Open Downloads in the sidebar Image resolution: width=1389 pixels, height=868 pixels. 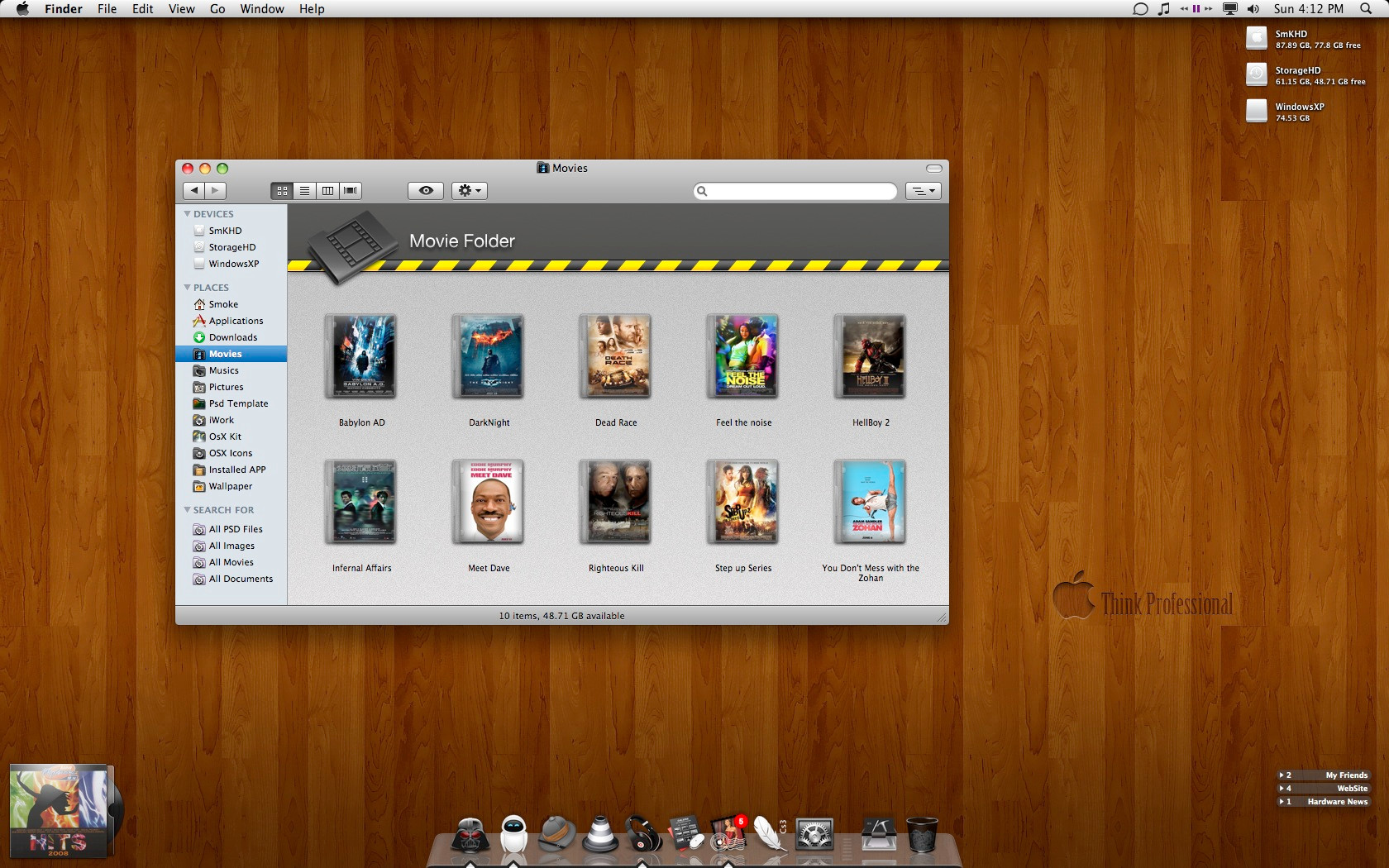click(x=231, y=337)
